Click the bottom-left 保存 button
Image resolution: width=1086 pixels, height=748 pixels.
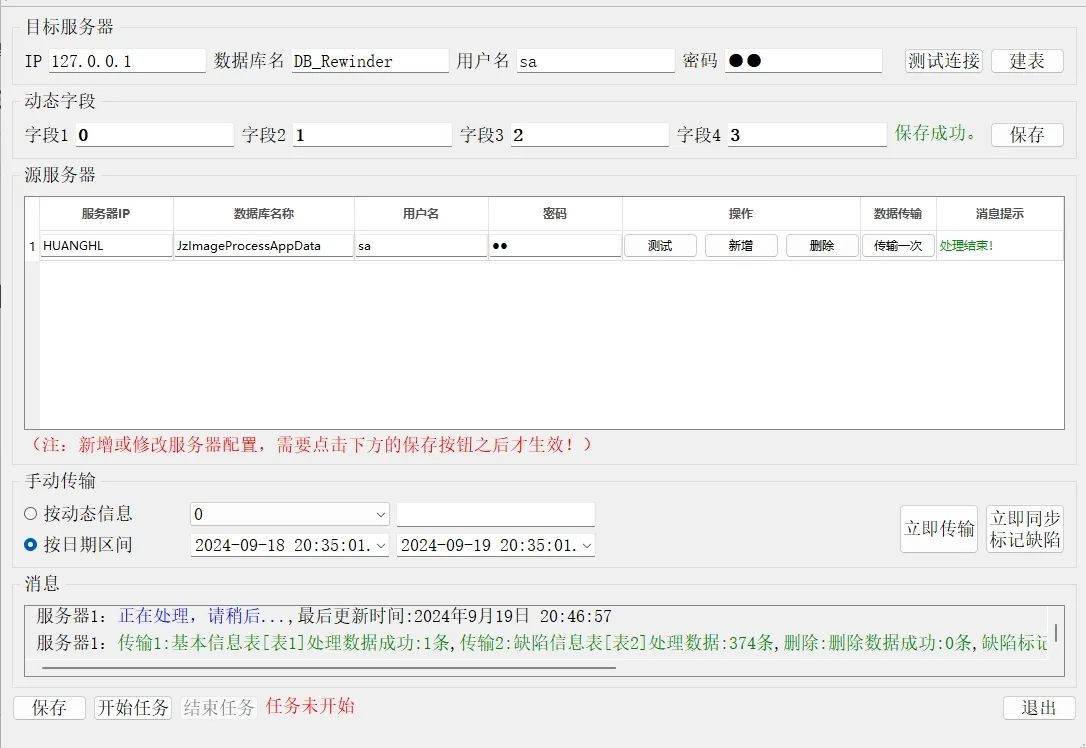point(49,708)
